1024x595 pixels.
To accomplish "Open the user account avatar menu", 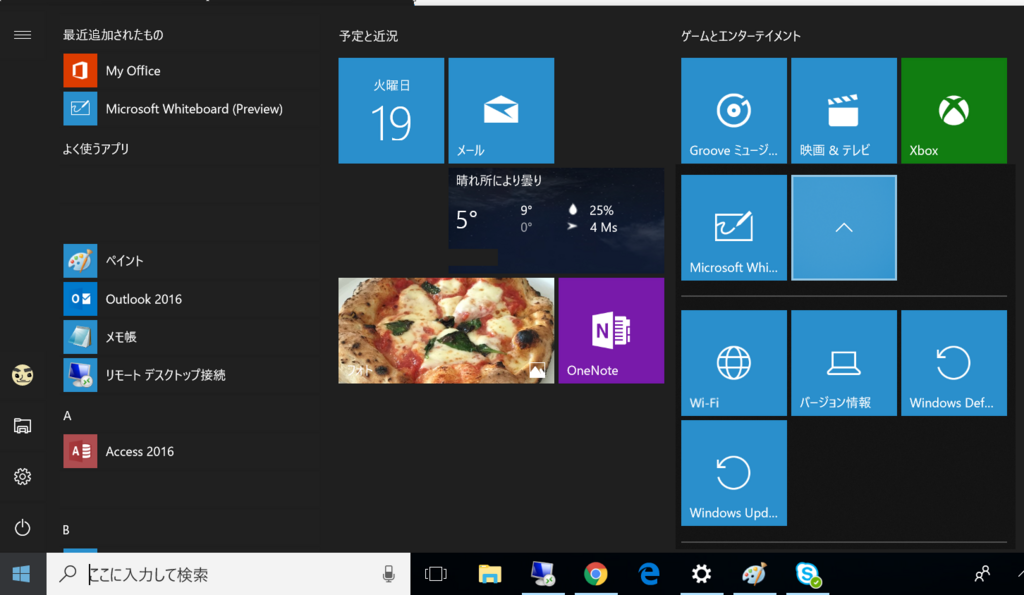I will 22,375.
